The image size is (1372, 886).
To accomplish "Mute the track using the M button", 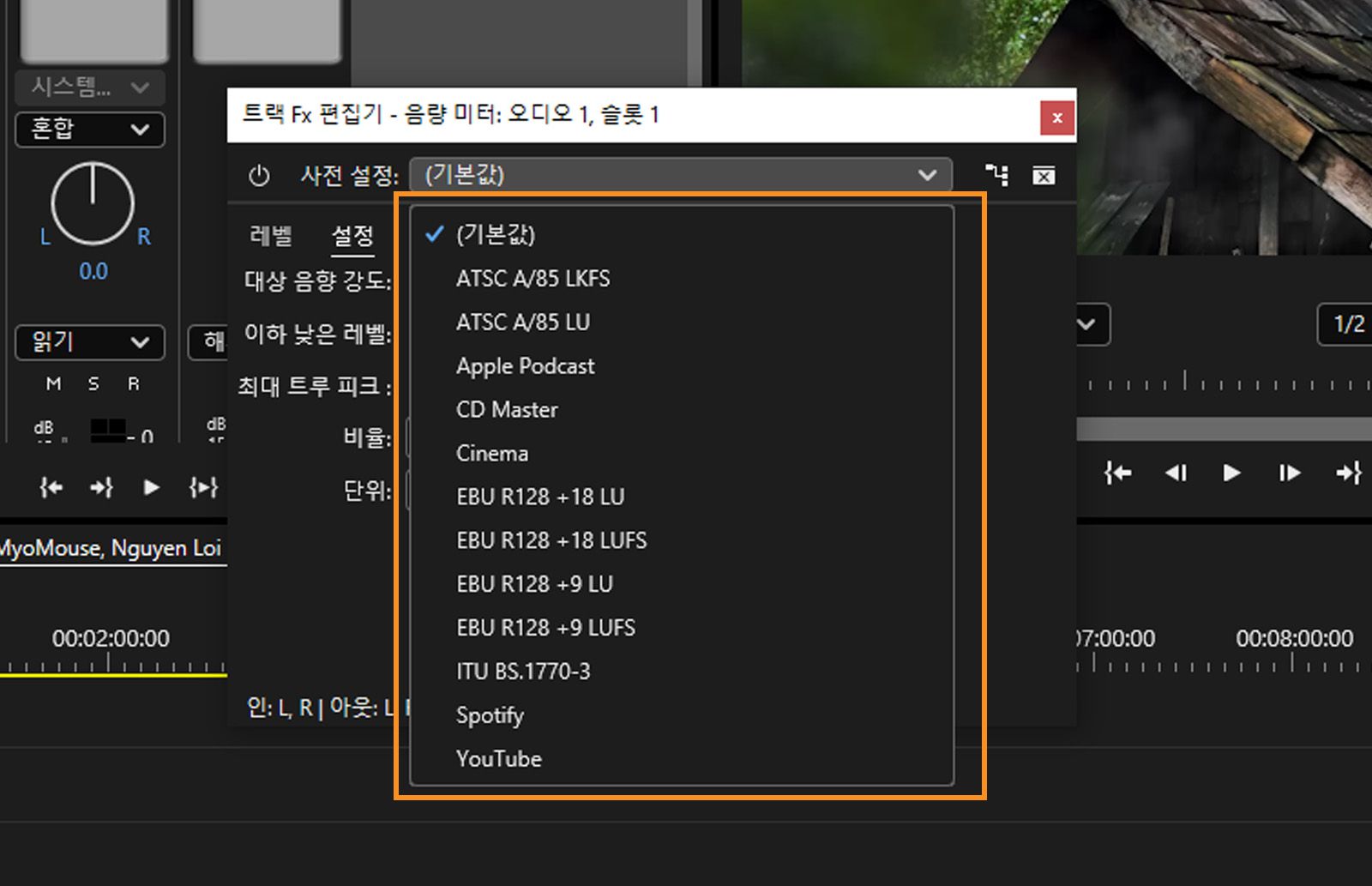I will (52, 384).
